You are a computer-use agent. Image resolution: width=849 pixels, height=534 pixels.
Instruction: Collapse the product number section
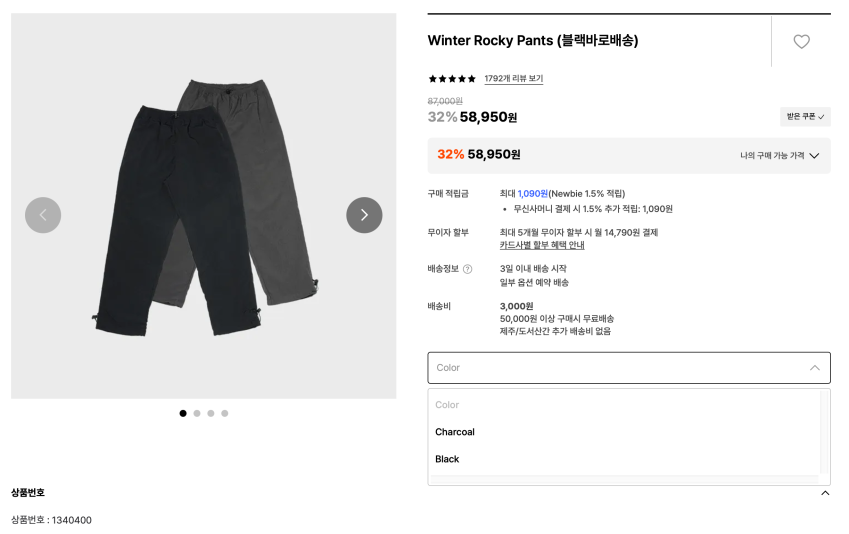click(824, 493)
